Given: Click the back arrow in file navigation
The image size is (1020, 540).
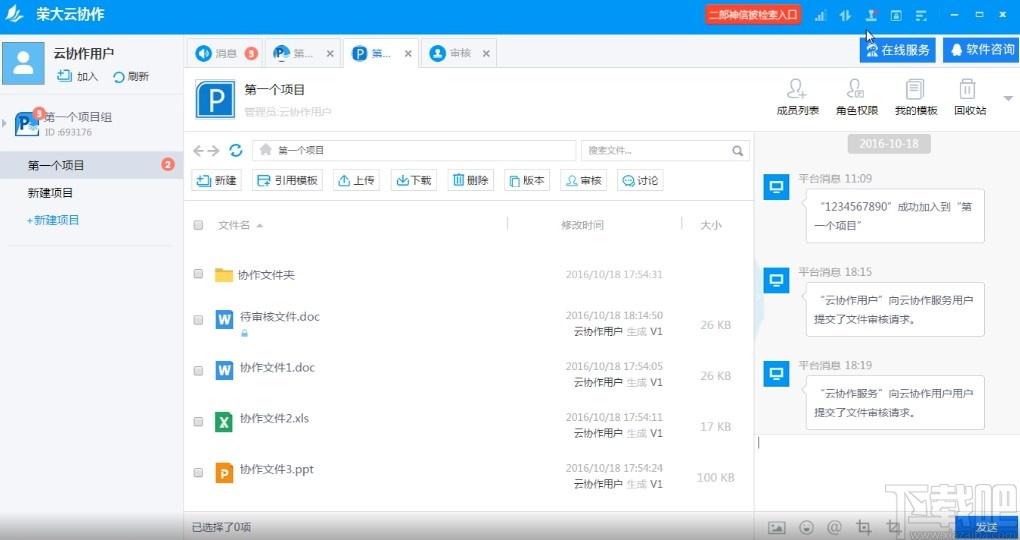Looking at the screenshot, I should (x=199, y=150).
